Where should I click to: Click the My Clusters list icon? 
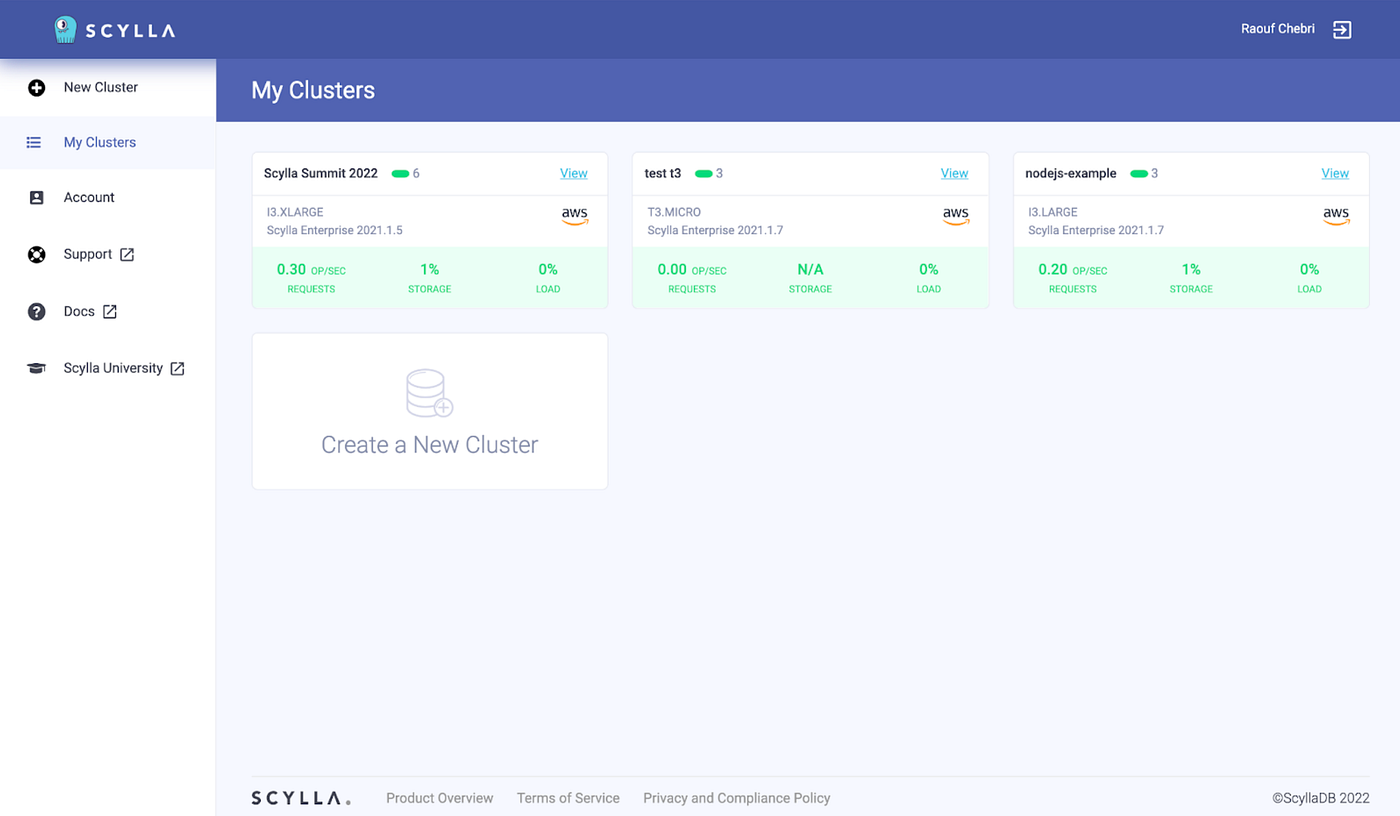(34, 142)
